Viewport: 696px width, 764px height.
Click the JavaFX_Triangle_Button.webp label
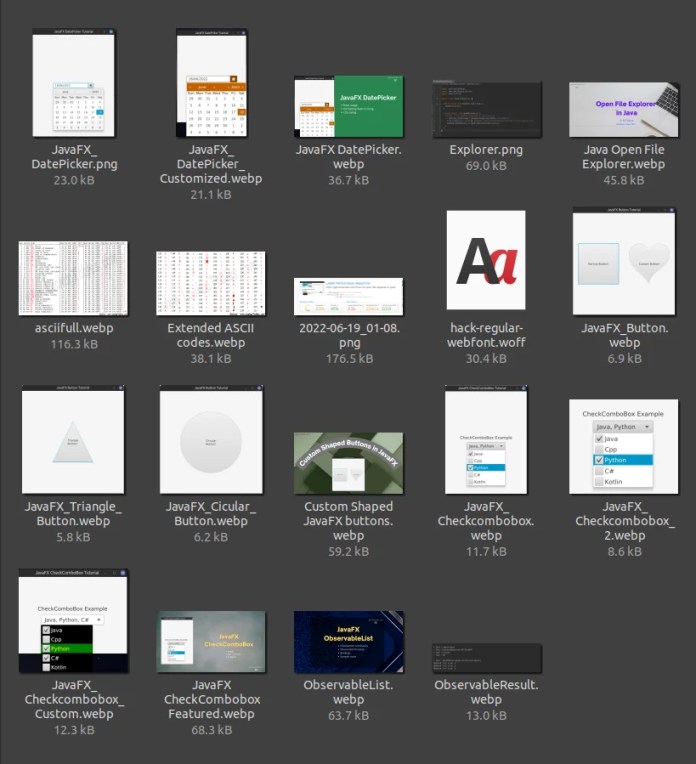tap(73, 514)
